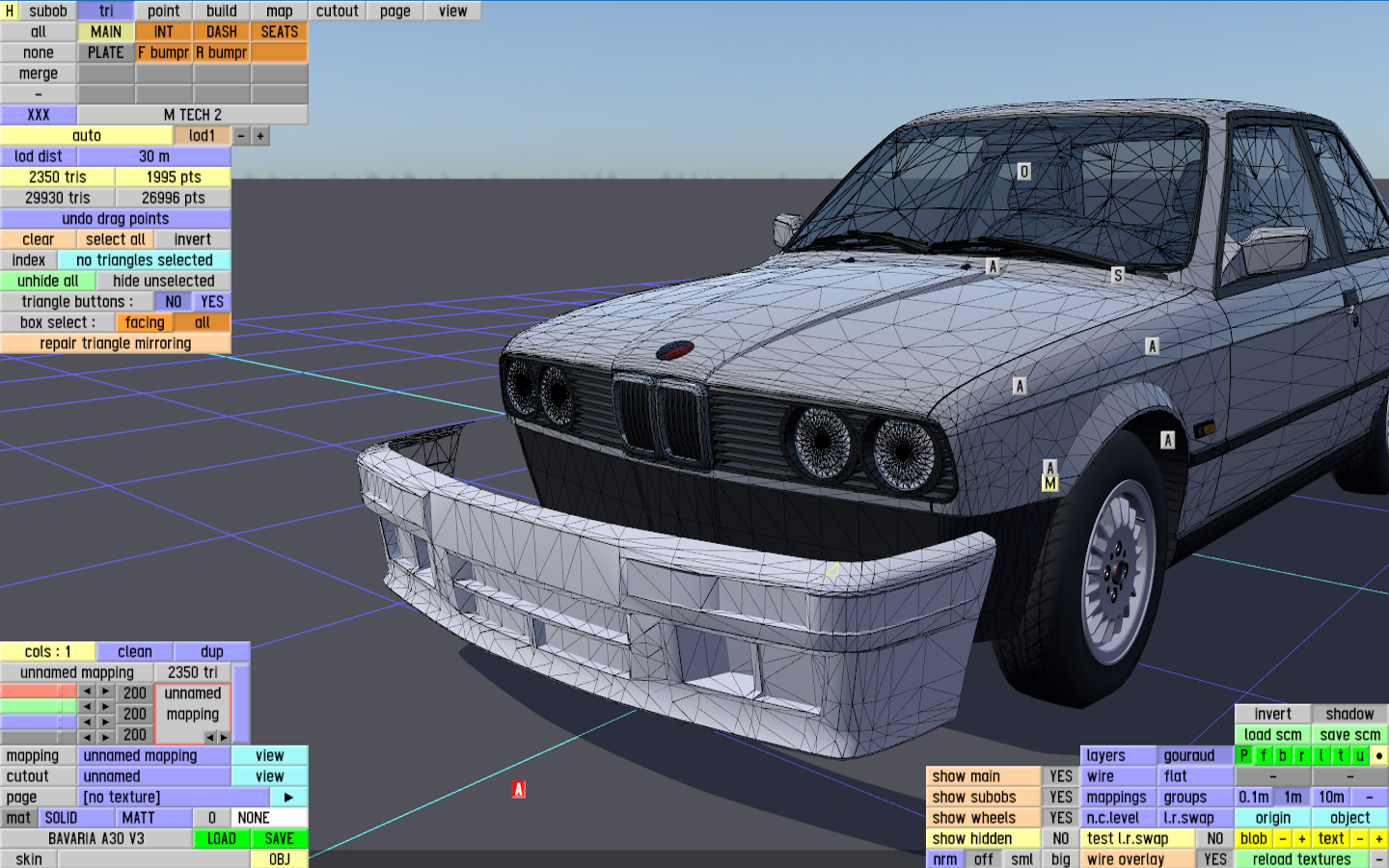The image size is (1389, 868).
Task: Toggle the 'shadow' option
Action: 1350,715
